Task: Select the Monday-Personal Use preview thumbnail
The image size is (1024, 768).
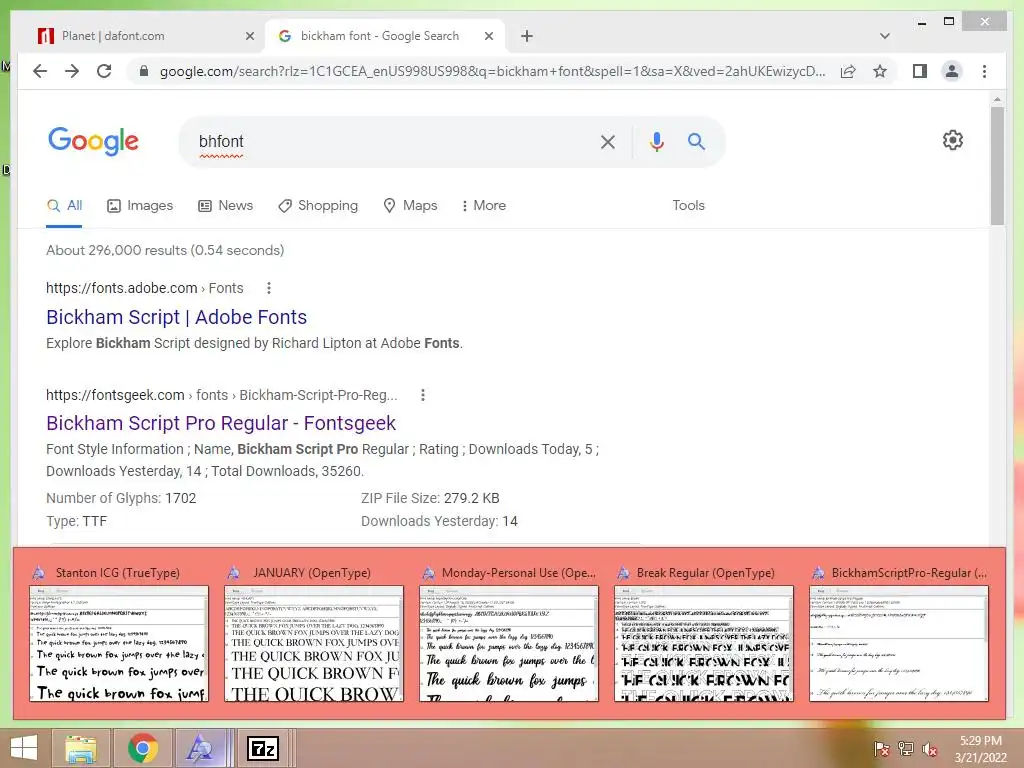Action: click(509, 643)
